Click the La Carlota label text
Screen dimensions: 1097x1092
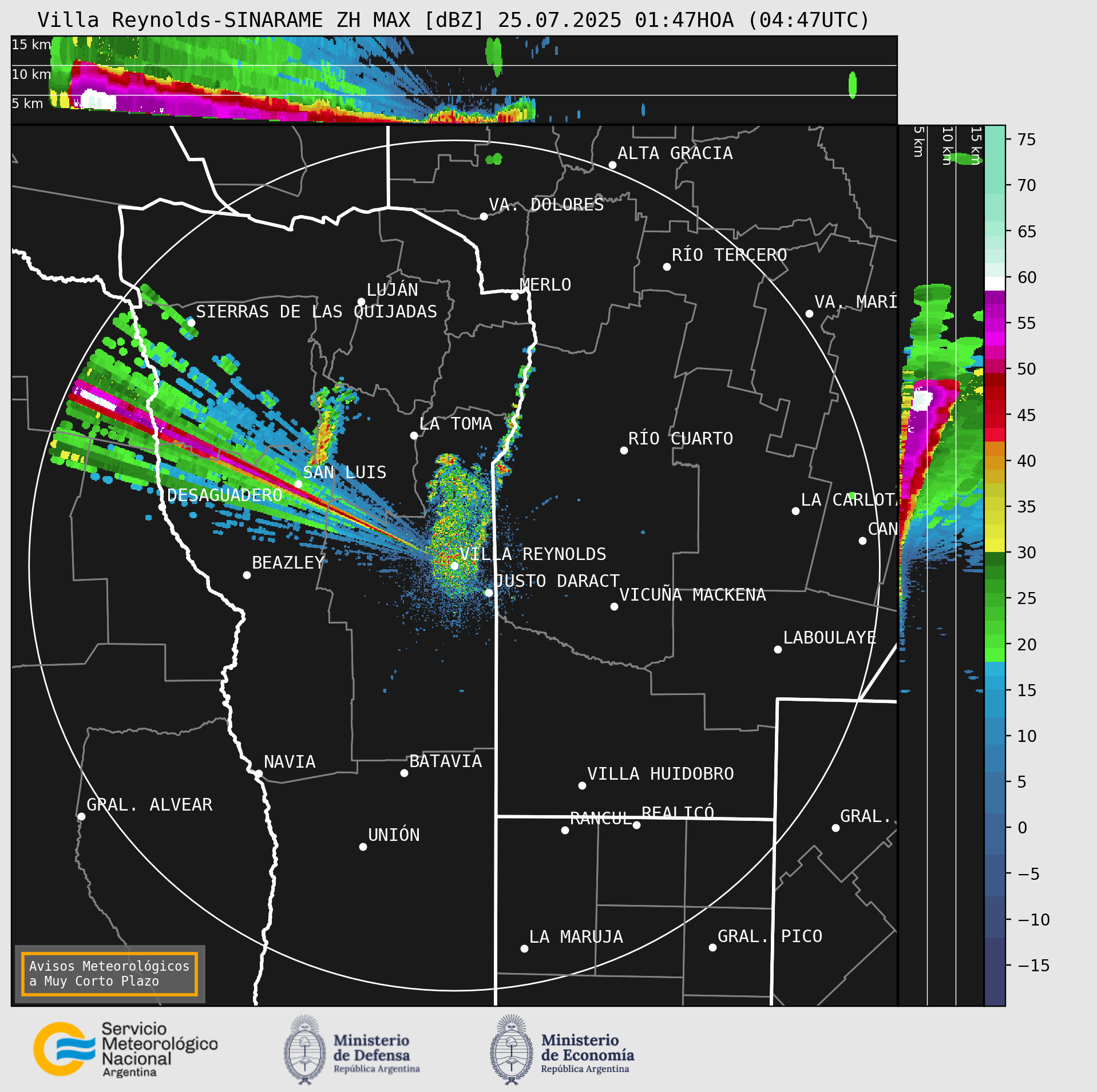pos(849,499)
